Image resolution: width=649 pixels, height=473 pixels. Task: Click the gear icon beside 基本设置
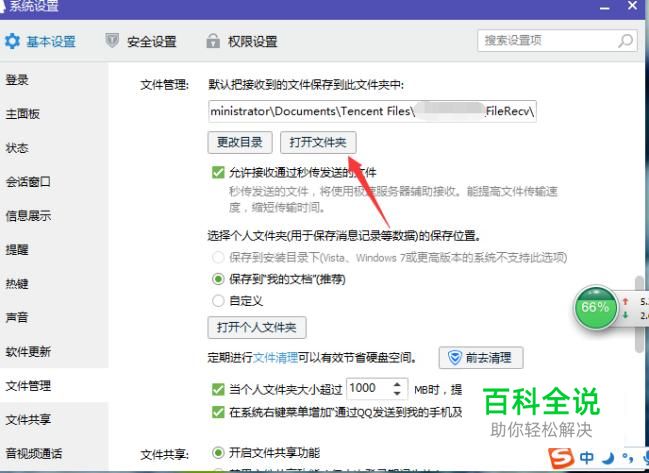[12, 41]
